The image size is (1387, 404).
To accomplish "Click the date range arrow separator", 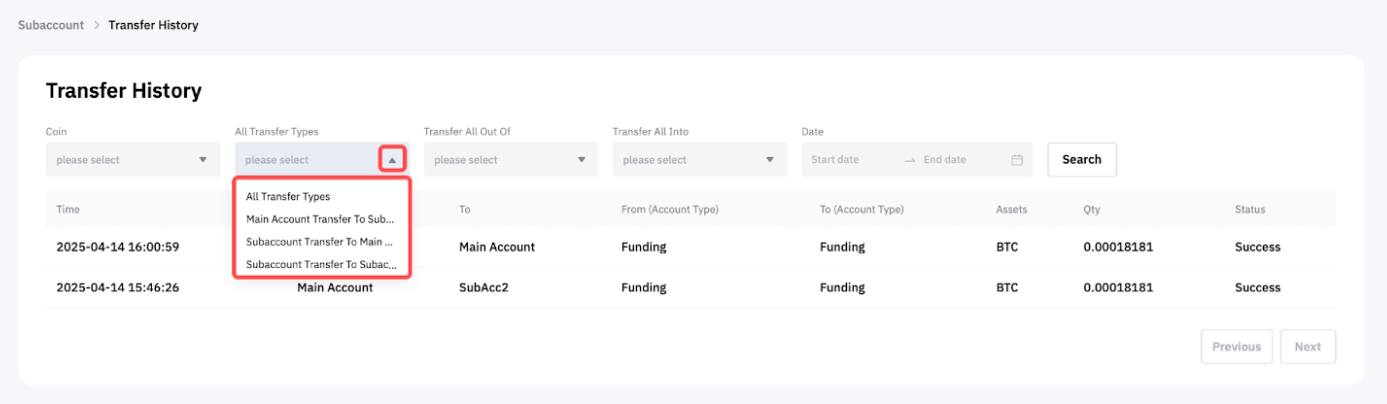I will 909,160.
